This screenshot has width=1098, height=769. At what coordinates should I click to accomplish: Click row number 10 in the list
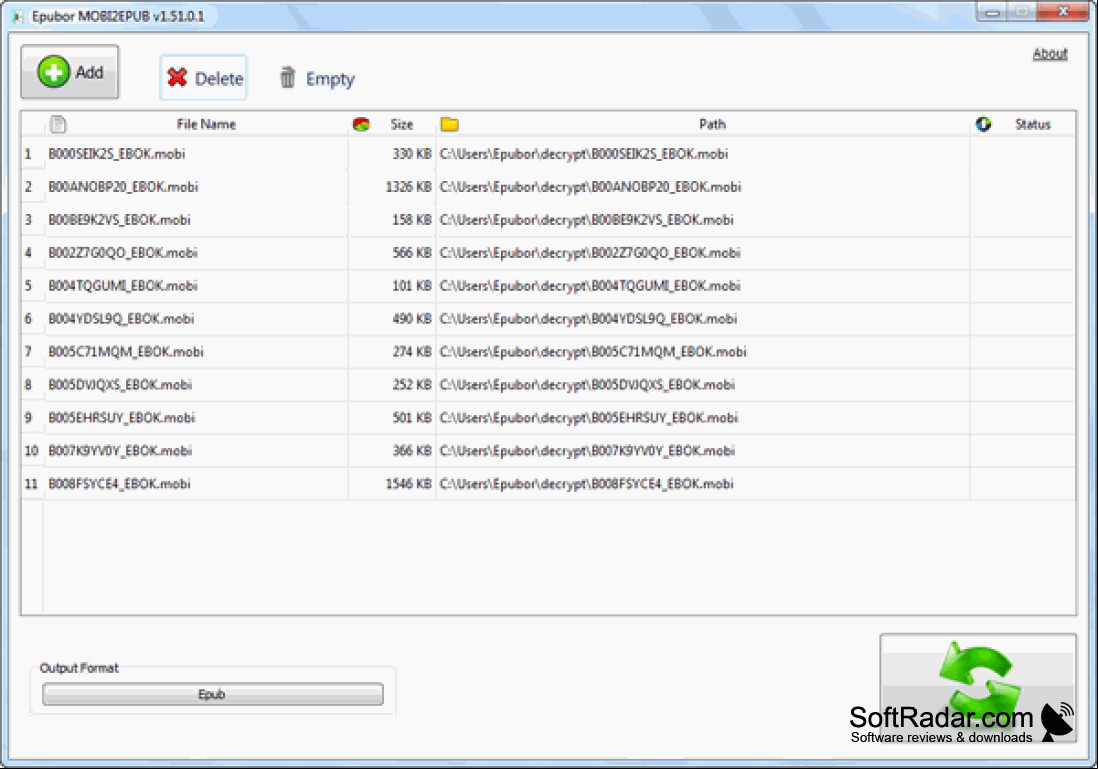(32, 450)
